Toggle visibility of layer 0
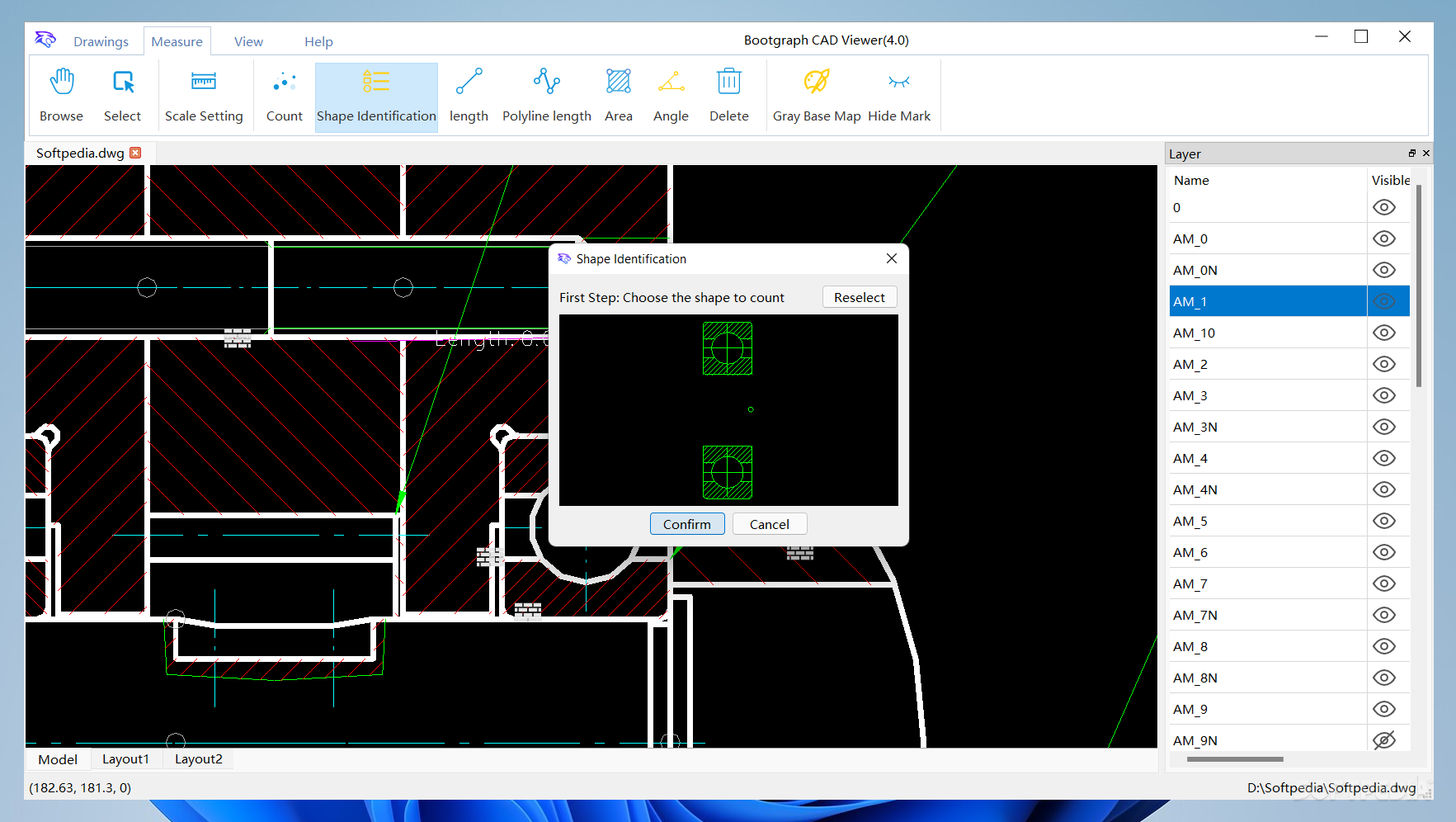 [x=1384, y=207]
